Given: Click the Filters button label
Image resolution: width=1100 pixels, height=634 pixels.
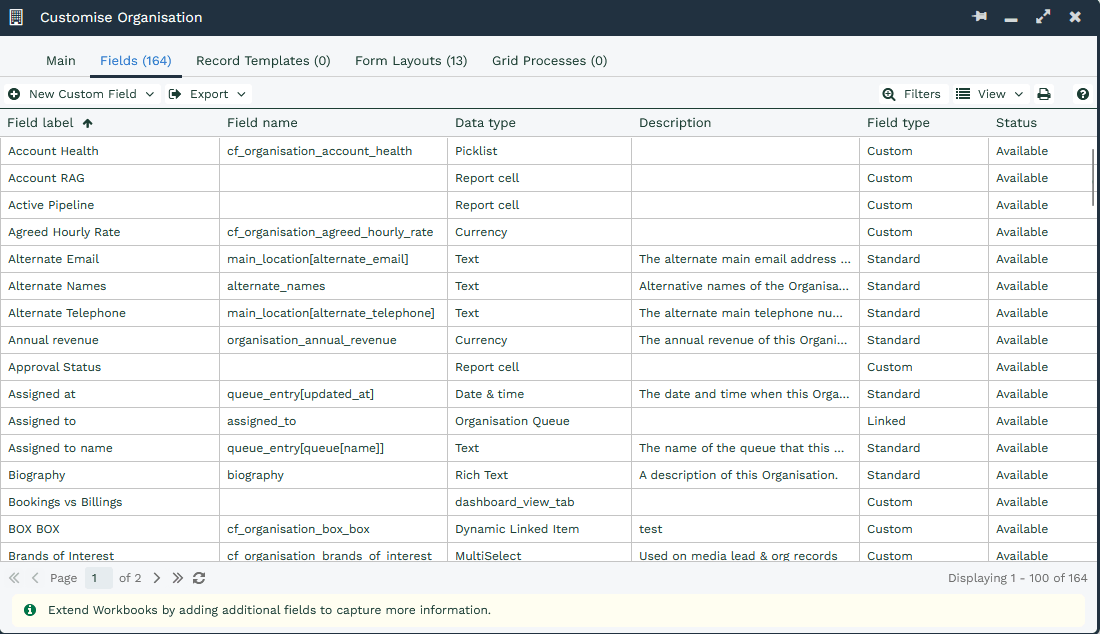Looking at the screenshot, I should click(922, 94).
